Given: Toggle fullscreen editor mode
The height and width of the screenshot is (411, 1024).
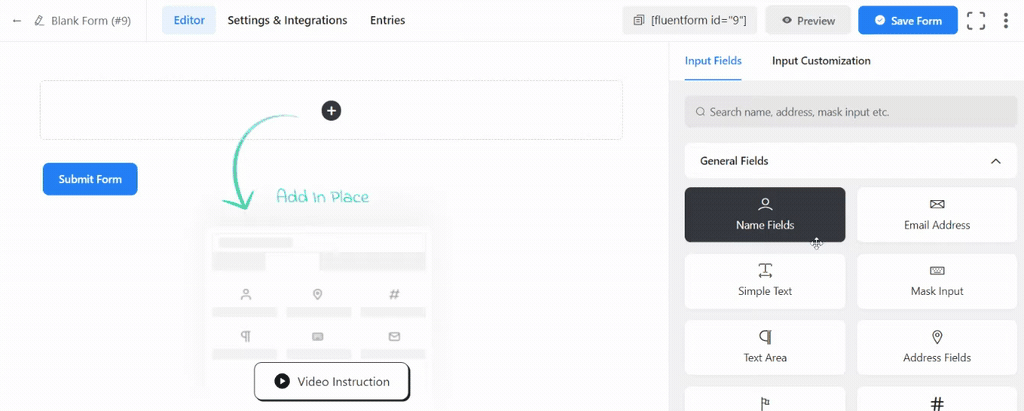Looking at the screenshot, I should (976, 20).
